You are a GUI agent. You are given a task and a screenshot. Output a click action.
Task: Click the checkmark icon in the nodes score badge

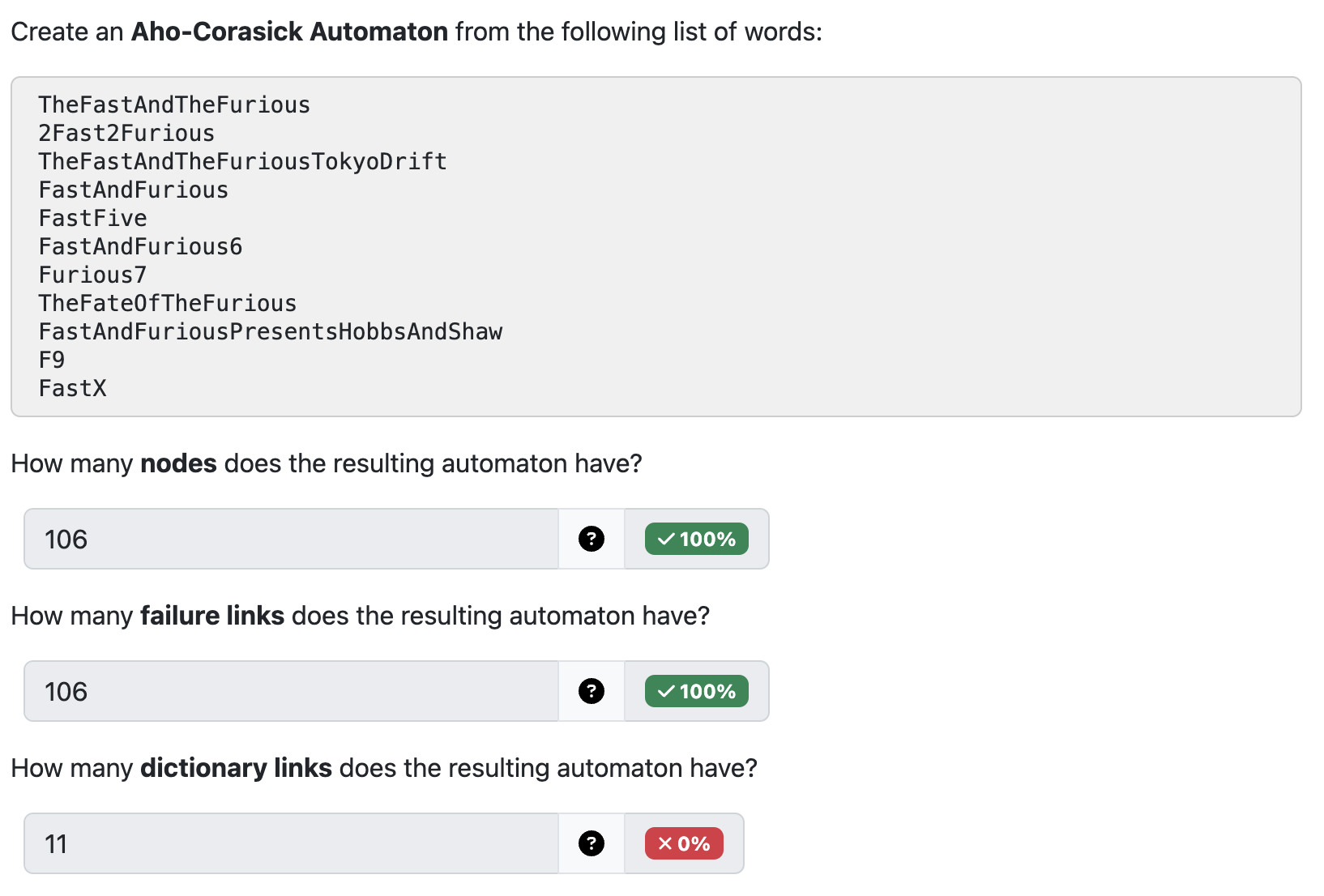pyautogui.click(x=667, y=539)
